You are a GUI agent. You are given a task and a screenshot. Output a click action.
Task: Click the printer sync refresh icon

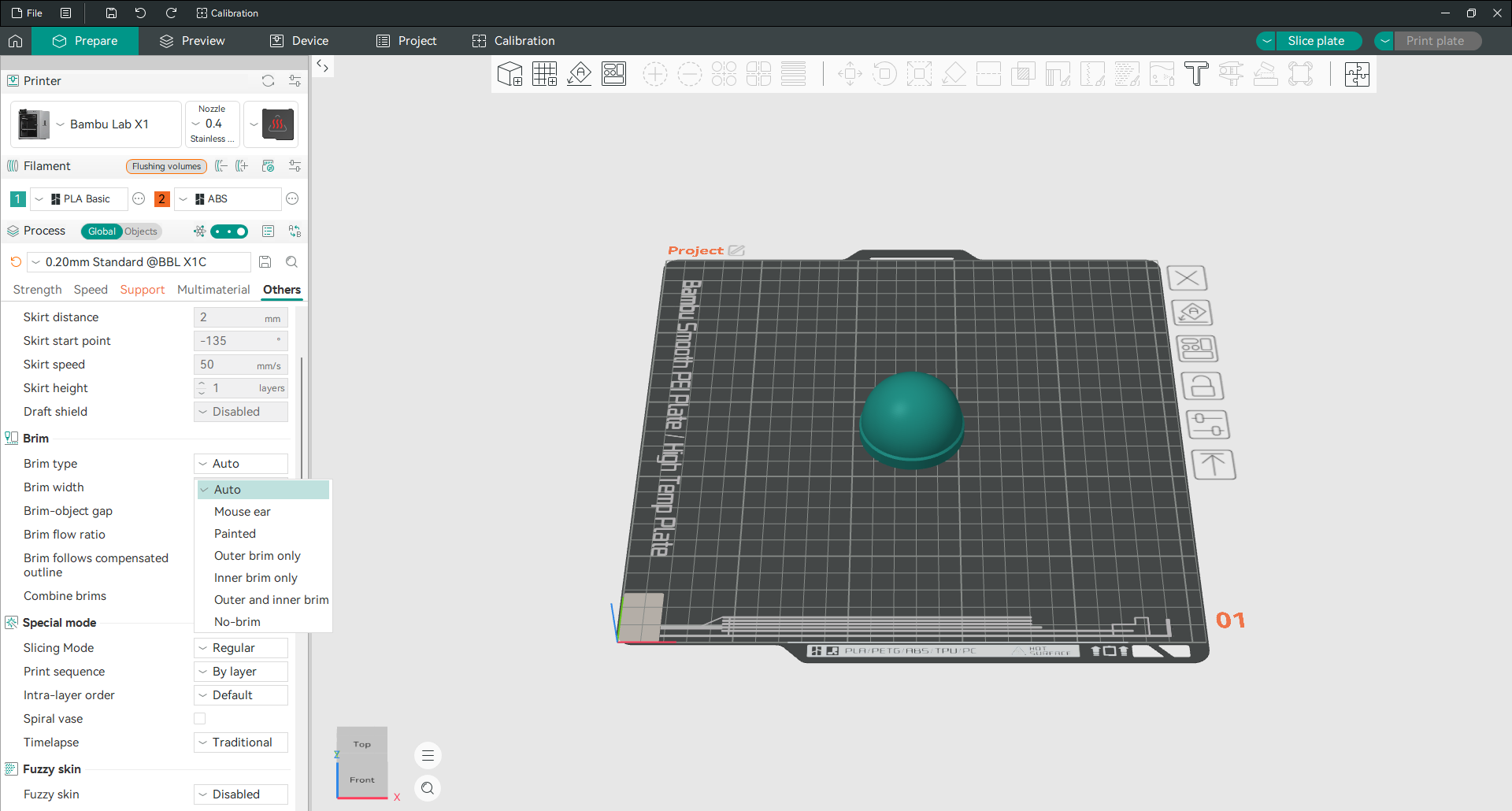coord(269,81)
